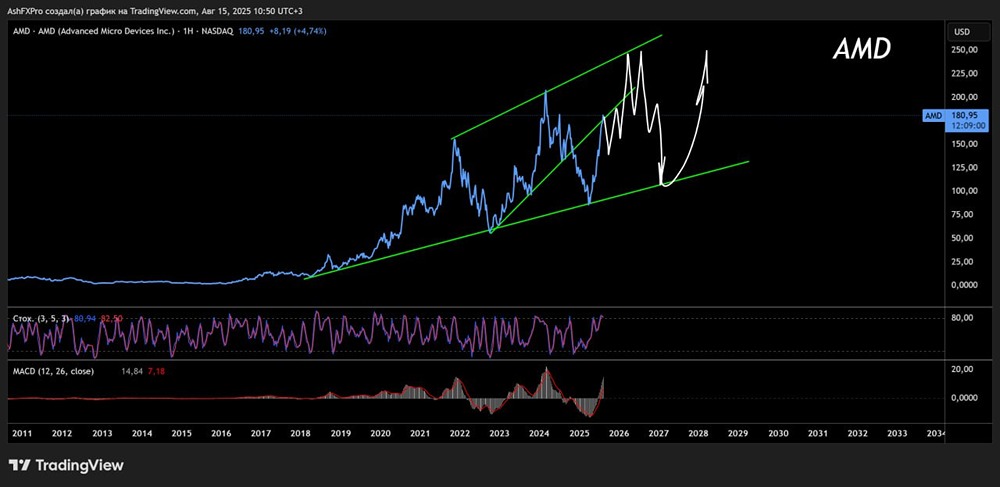Click 2023 on the time axis
This screenshot has width=1000, height=487.
(499, 433)
